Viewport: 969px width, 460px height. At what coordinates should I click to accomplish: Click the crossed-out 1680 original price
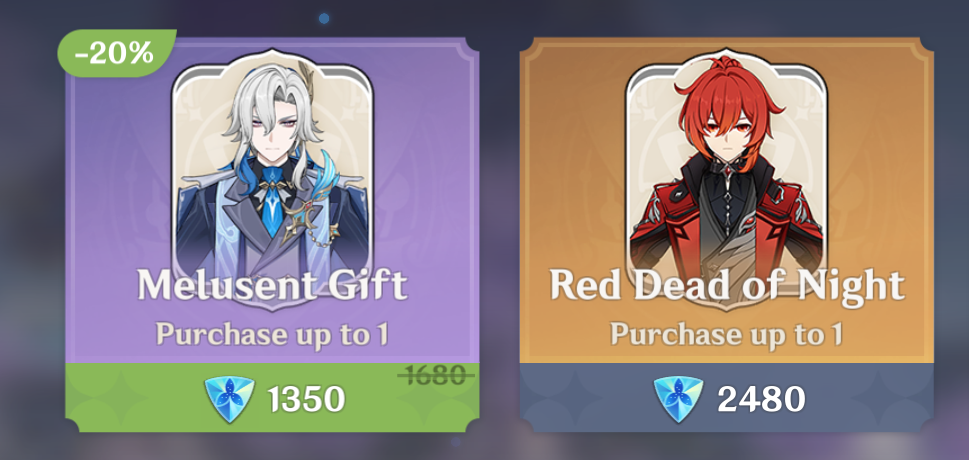click(x=436, y=375)
